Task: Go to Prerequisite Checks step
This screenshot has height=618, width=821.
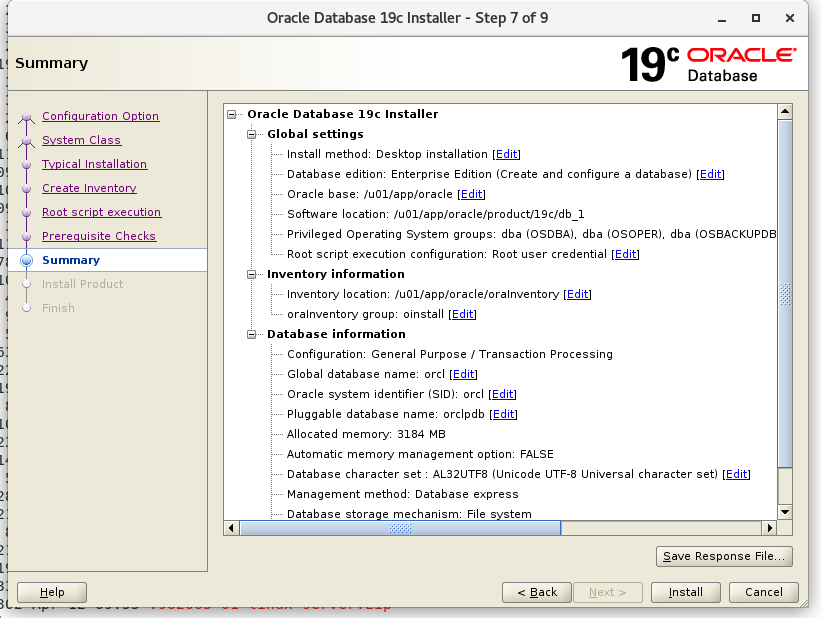Action: pos(99,236)
